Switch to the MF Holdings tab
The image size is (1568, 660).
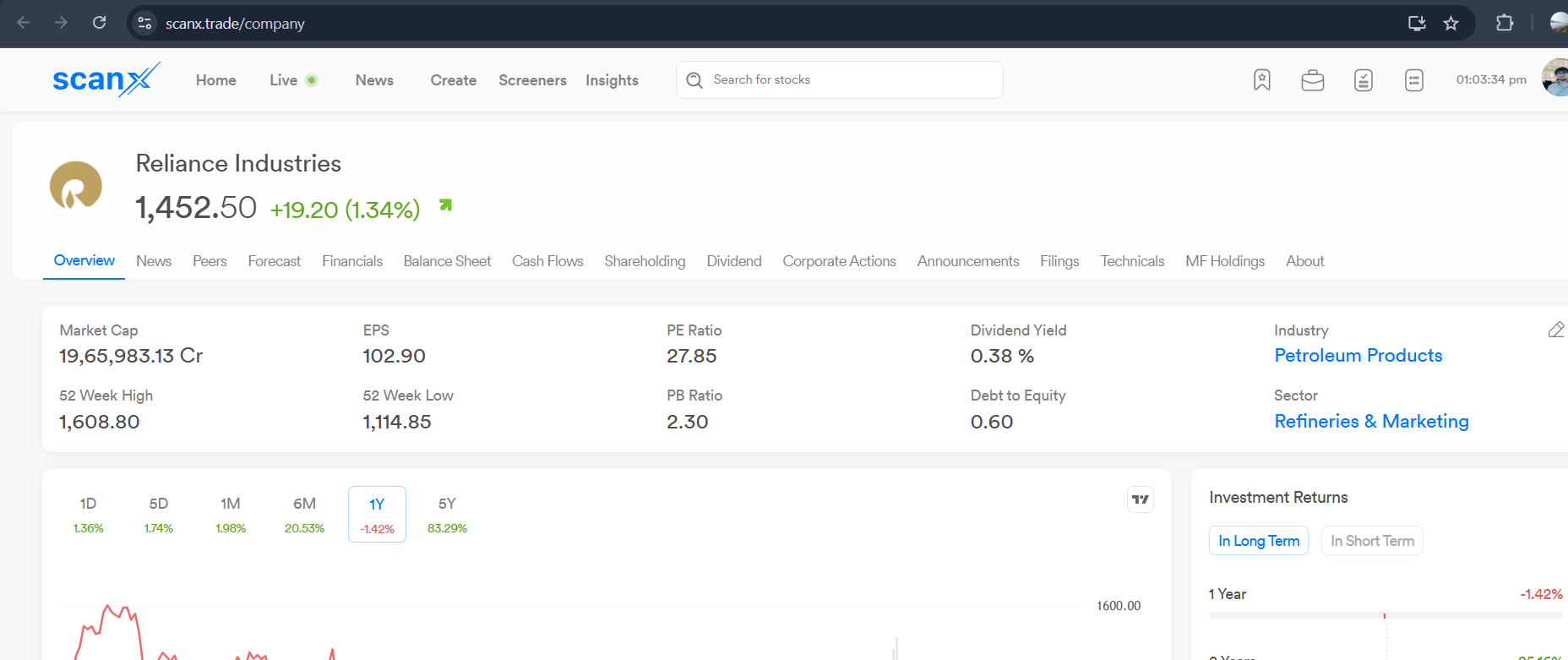(1225, 261)
